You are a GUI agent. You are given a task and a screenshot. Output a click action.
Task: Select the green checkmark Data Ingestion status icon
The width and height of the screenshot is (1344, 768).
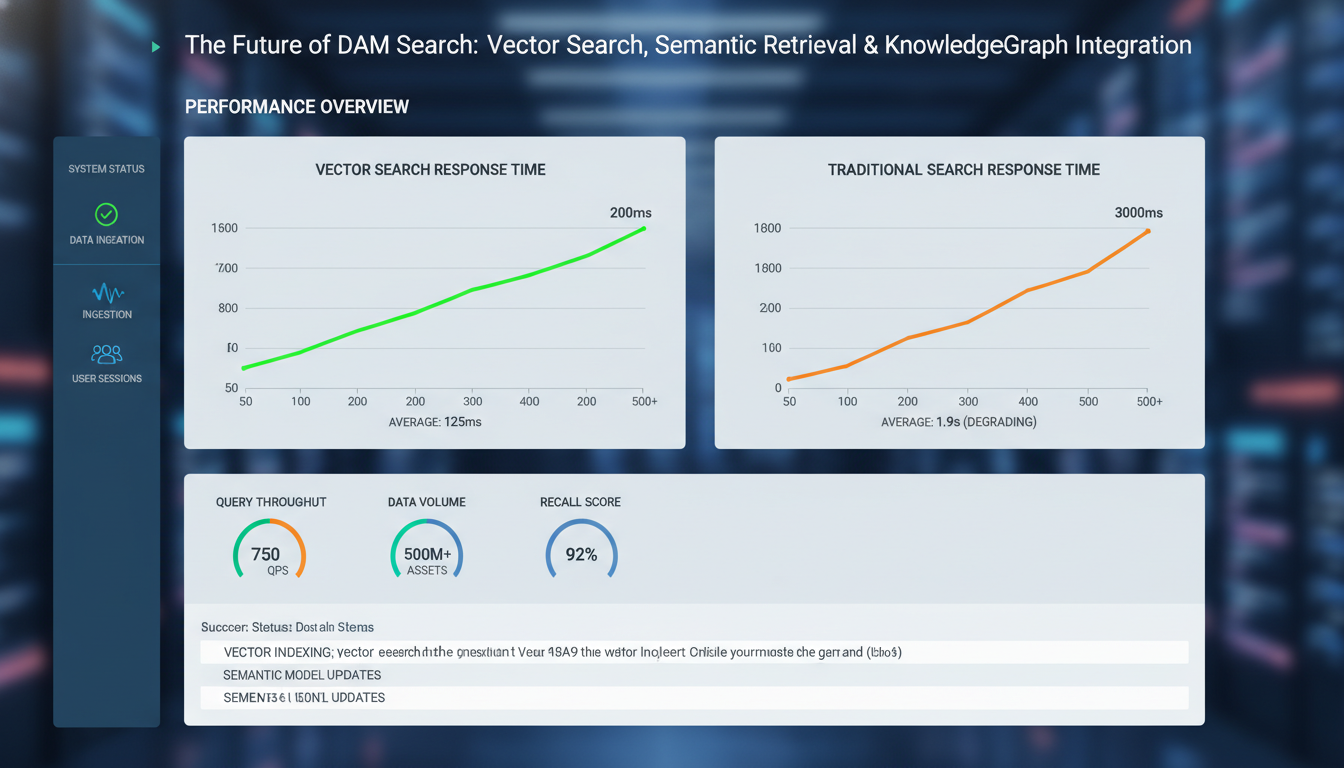pos(106,212)
